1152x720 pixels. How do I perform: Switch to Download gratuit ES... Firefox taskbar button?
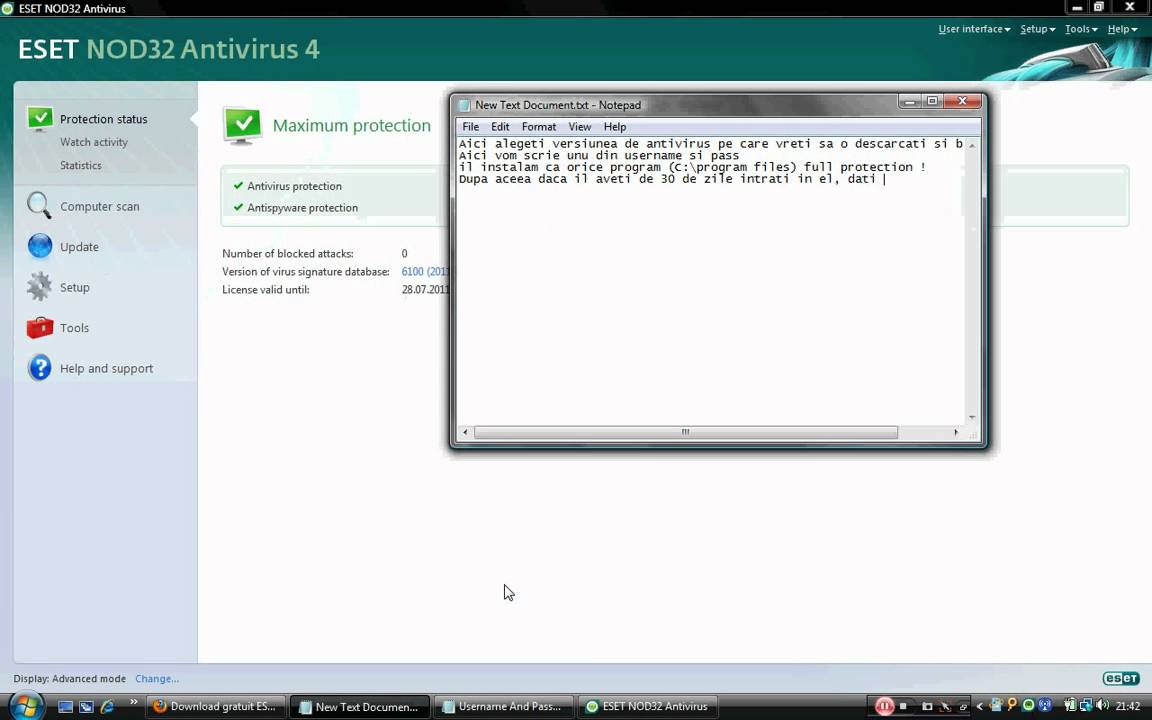point(215,707)
